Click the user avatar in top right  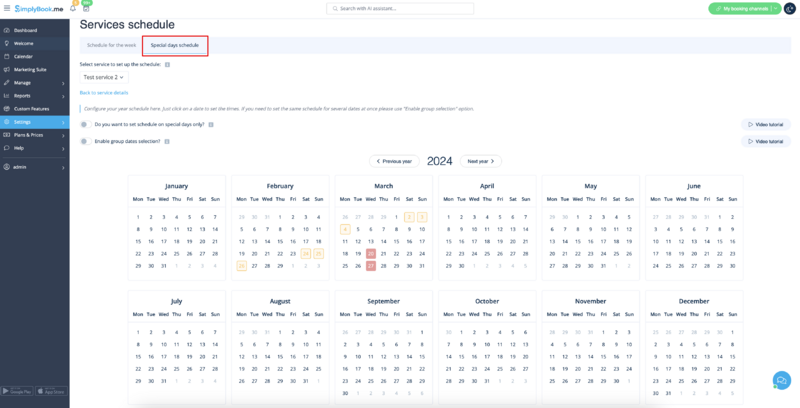tap(790, 9)
